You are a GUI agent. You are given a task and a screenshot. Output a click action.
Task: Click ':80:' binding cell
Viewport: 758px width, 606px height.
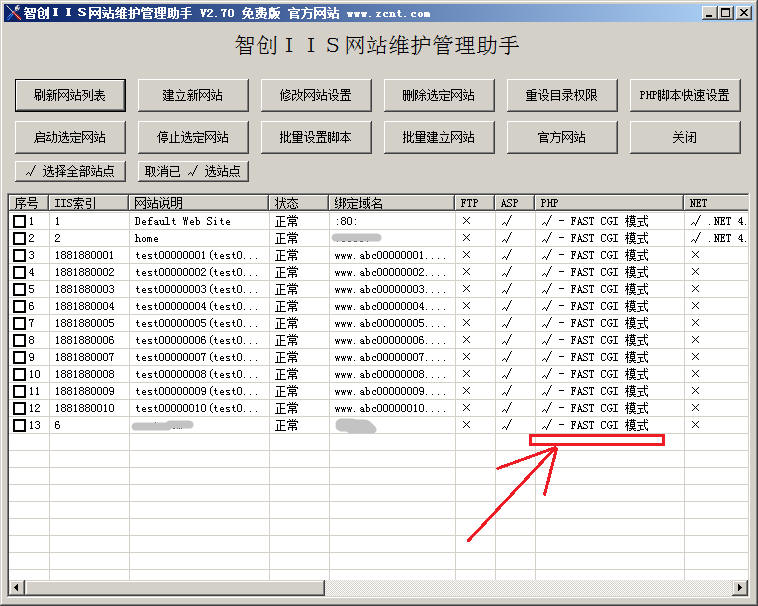346,221
